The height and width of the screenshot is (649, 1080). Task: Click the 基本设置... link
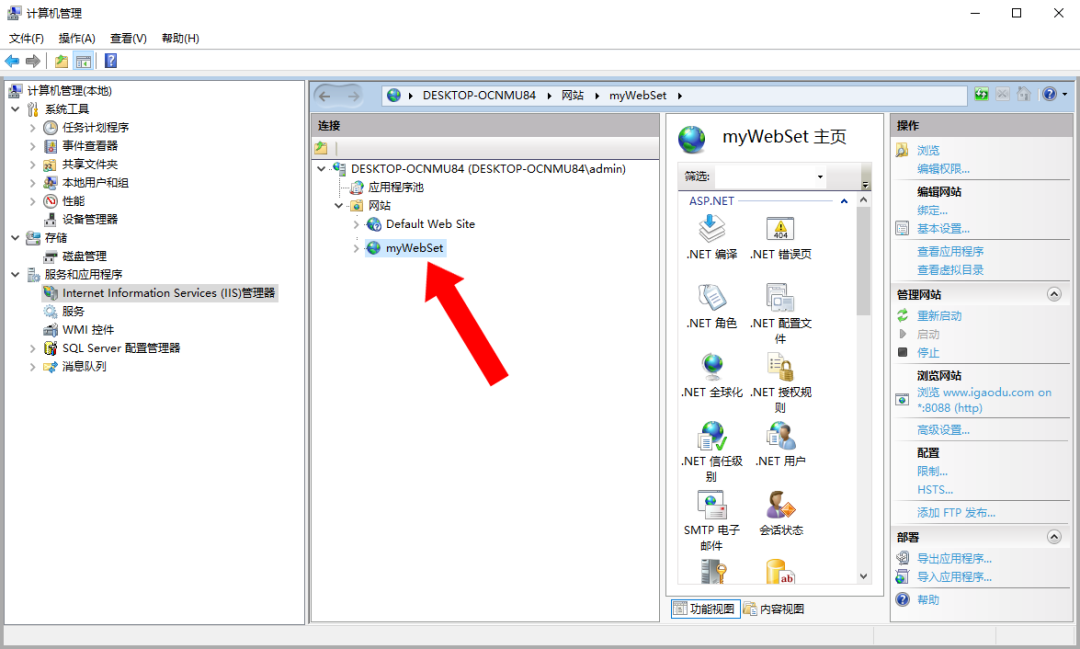point(943,229)
